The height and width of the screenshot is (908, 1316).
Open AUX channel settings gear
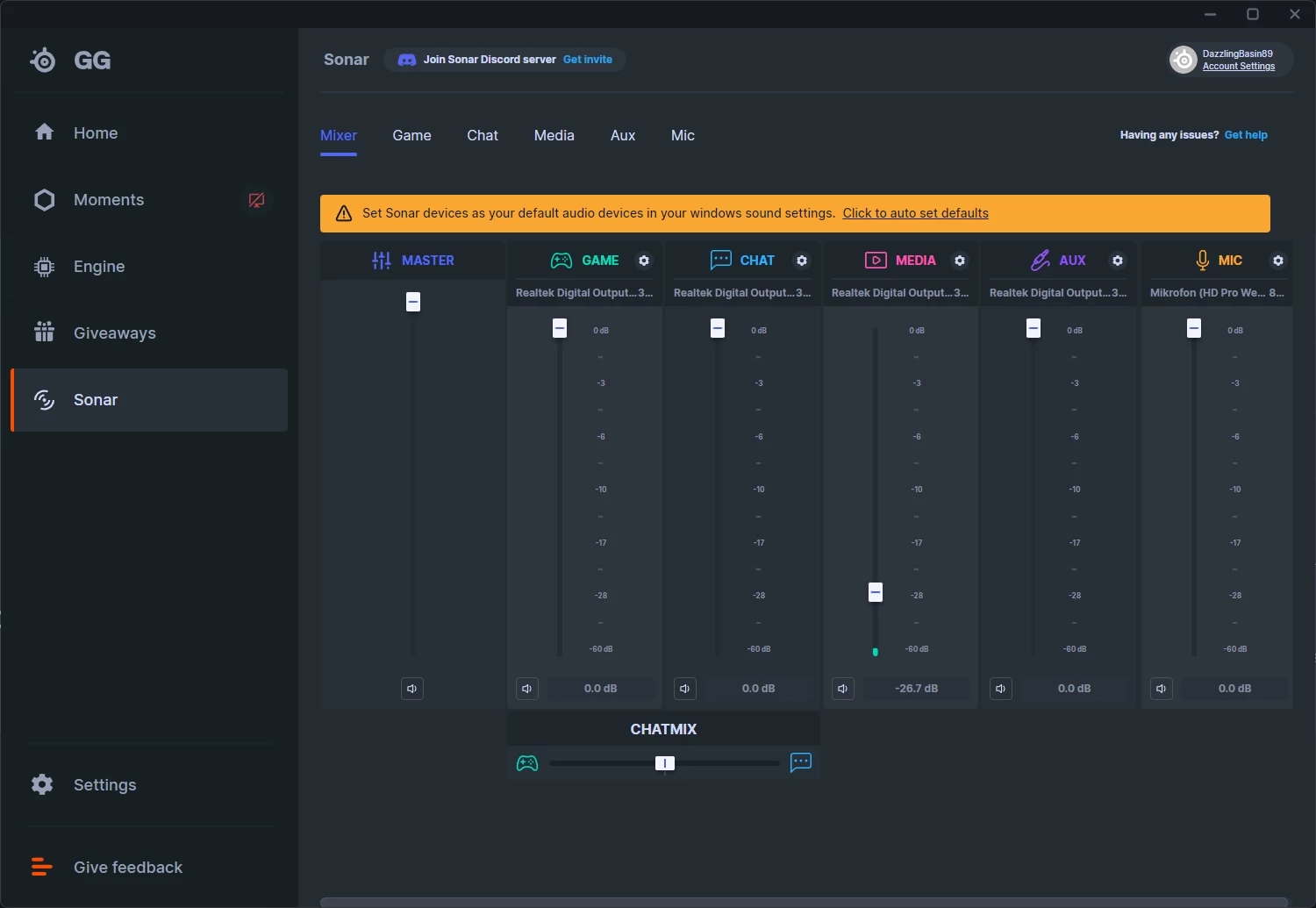click(1118, 261)
